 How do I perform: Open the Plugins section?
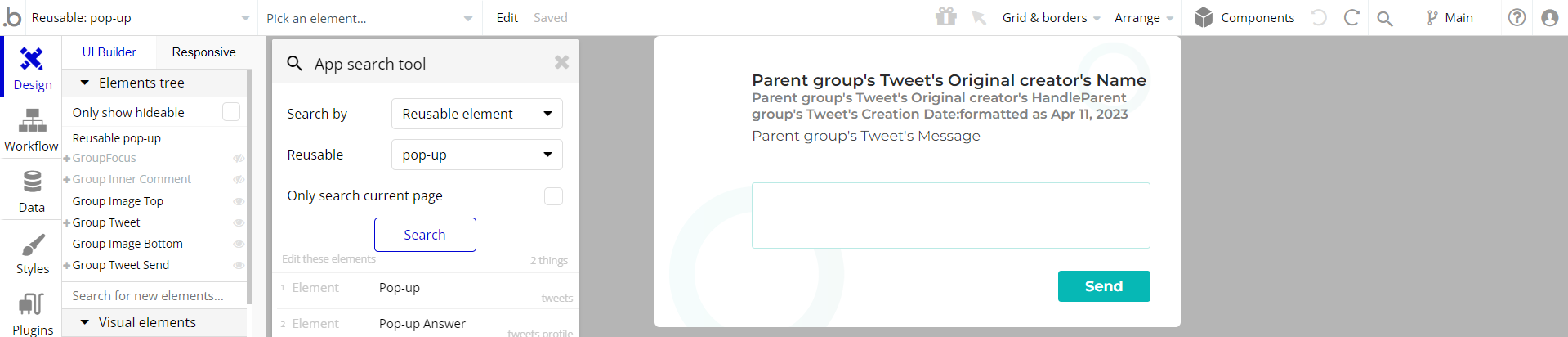point(32,313)
